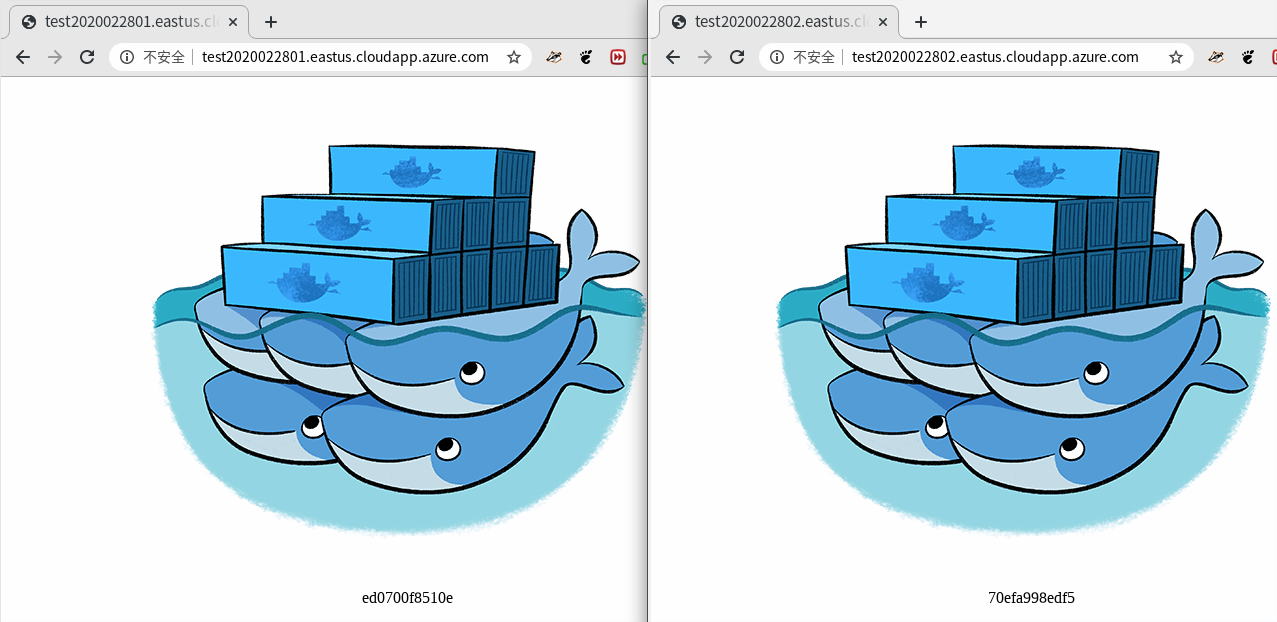Click the GNOME foot extension in right window
This screenshot has width=1277, height=622.
pyautogui.click(x=1248, y=57)
